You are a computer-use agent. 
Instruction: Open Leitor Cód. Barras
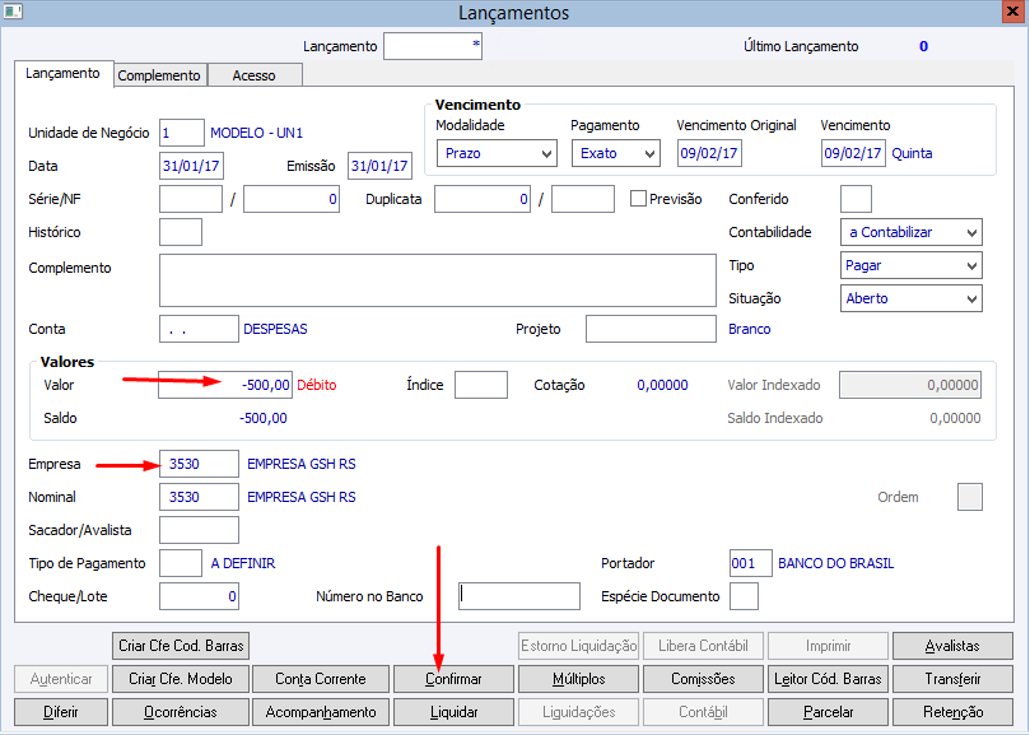click(x=828, y=679)
